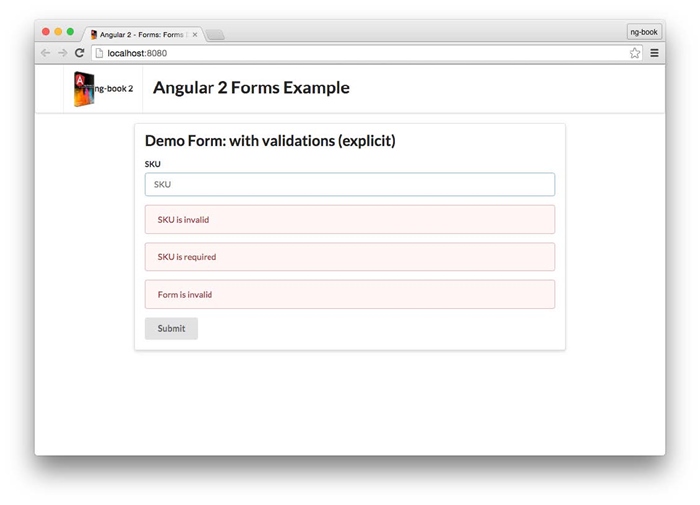
Task: Reload the current page
Action: tap(79, 53)
